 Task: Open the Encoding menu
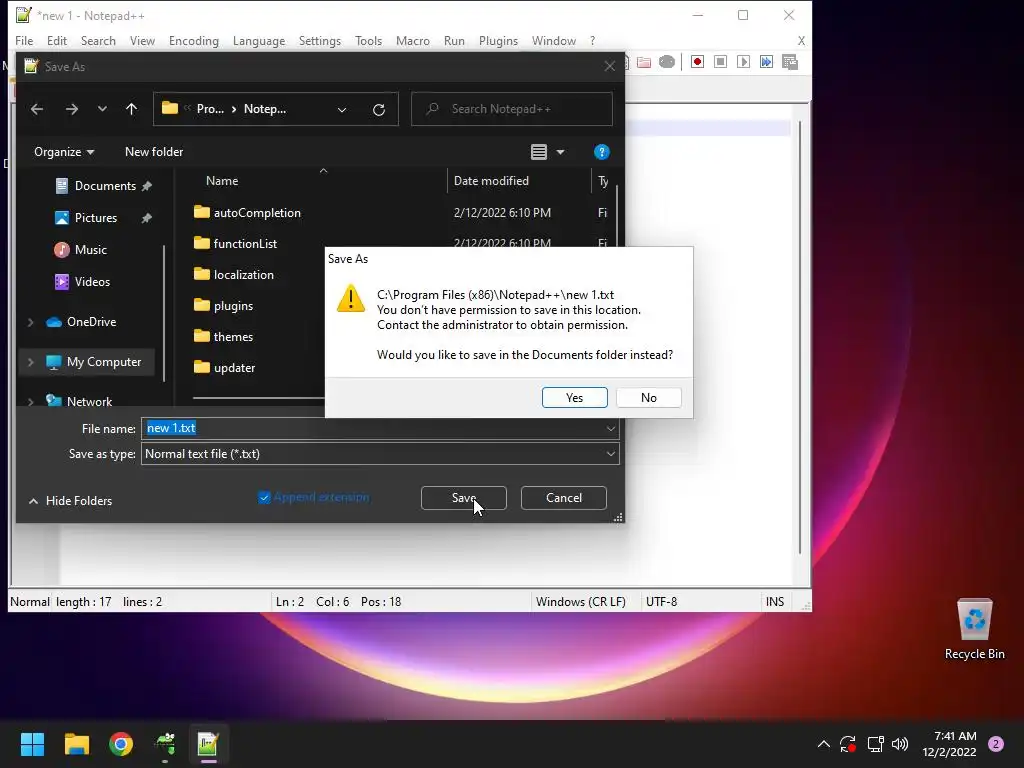click(194, 40)
